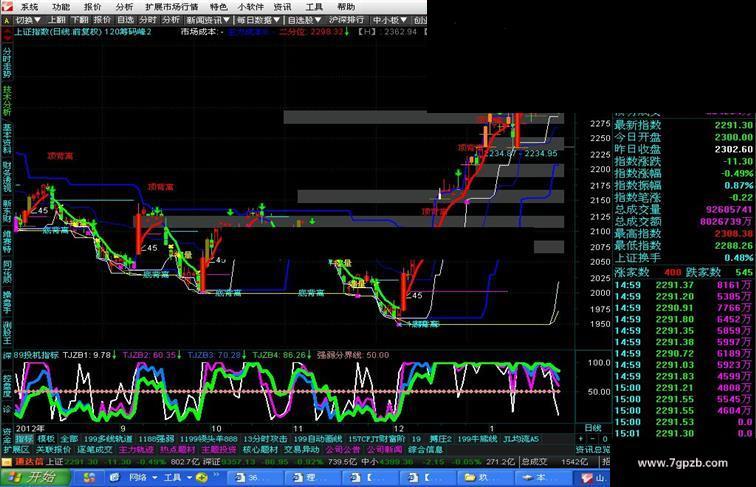Image resolution: width=756 pixels, height=487 pixels.
Task: Open 关联报价 tab
Action: [54, 449]
